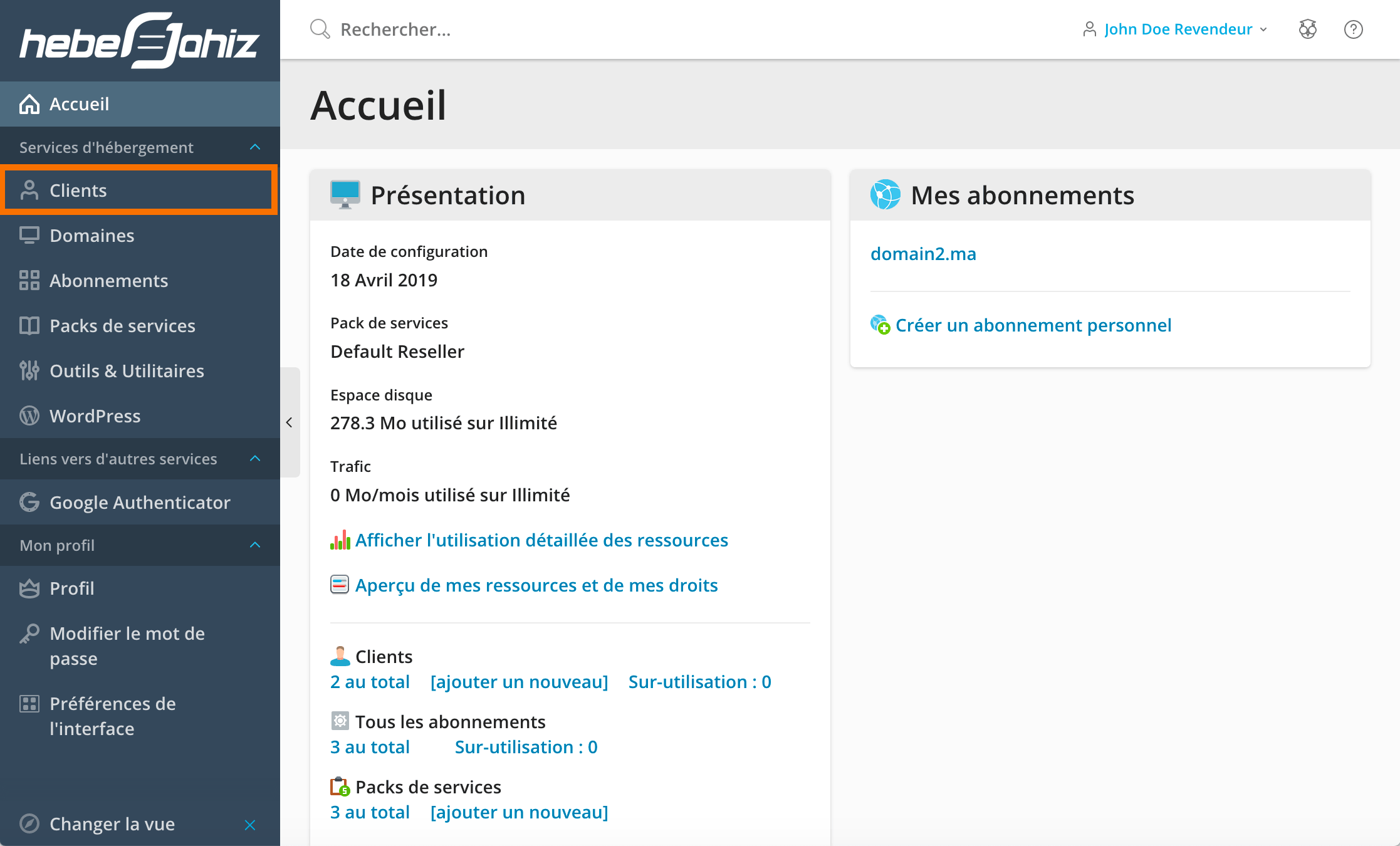Click the grid icon next to Abonnements
The width and height of the screenshot is (1400, 846).
tap(29, 281)
